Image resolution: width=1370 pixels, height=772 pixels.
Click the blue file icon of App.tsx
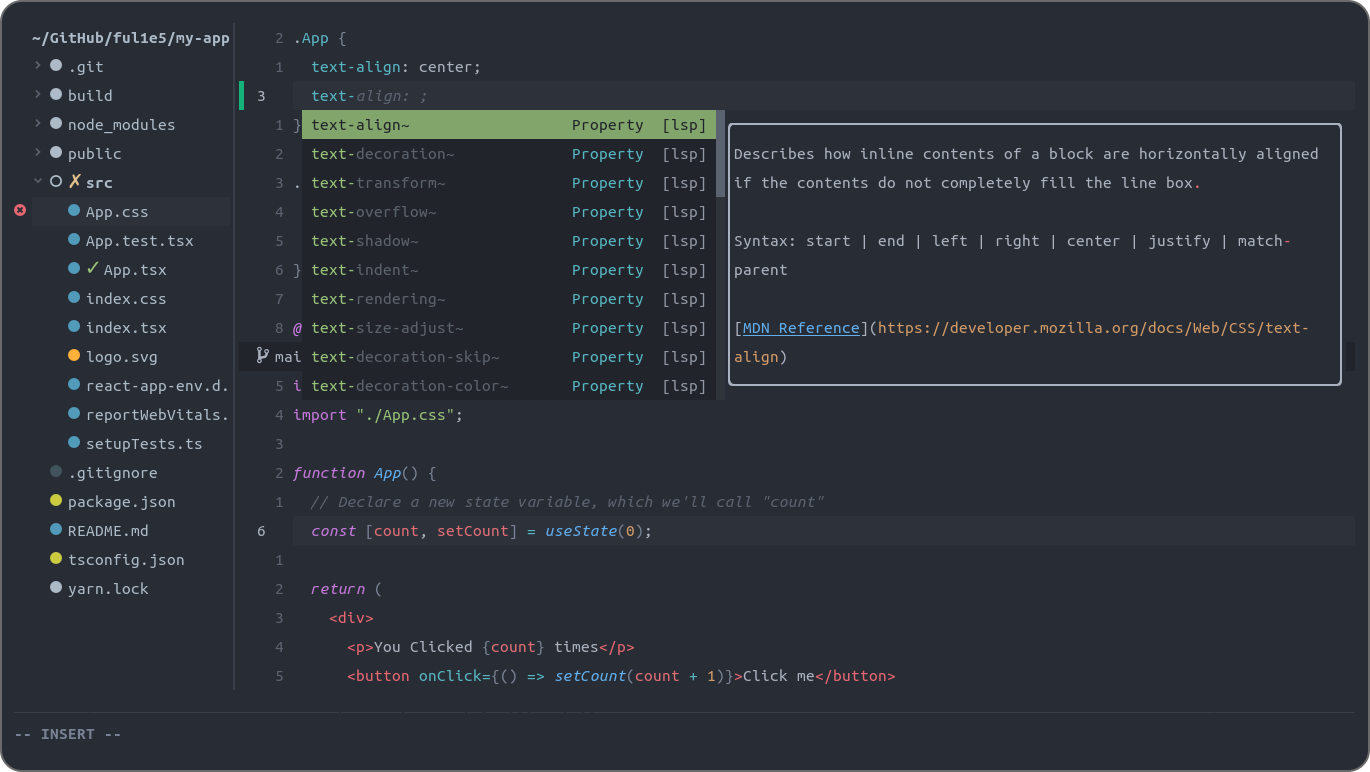(74, 269)
